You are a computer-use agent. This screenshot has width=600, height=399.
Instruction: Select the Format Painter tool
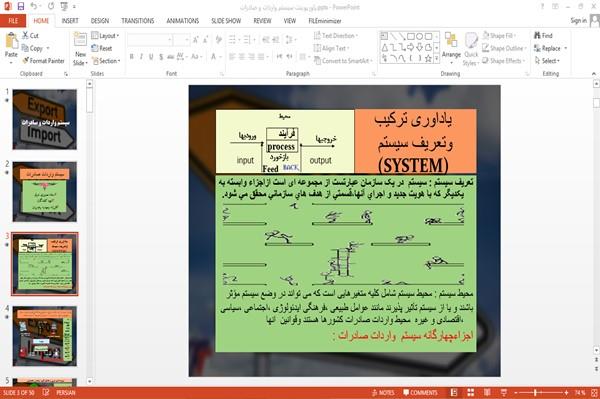pyautogui.click(x=43, y=61)
